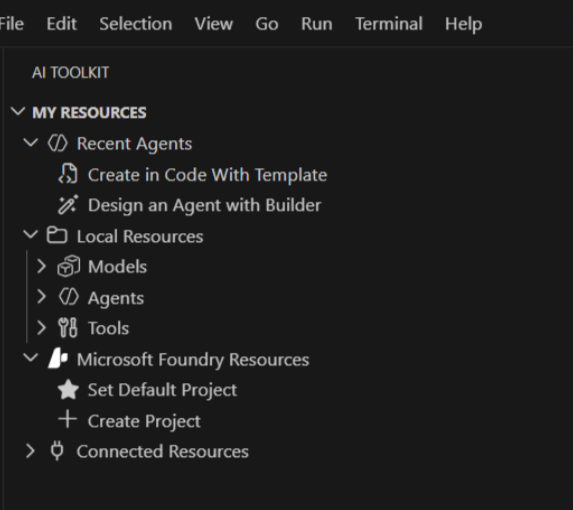Image resolution: width=573 pixels, height=510 pixels.
Task: Click the Connected Resources plug icon
Action: click(57, 451)
